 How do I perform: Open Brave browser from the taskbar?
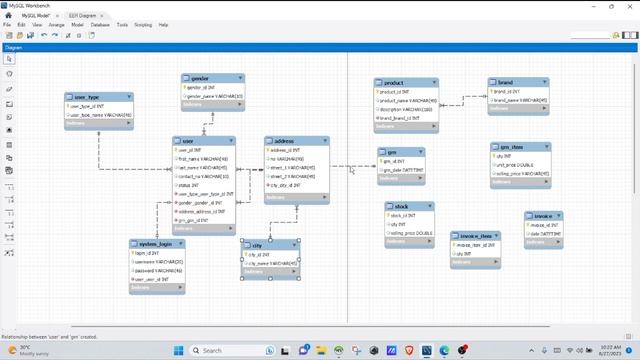point(409,351)
